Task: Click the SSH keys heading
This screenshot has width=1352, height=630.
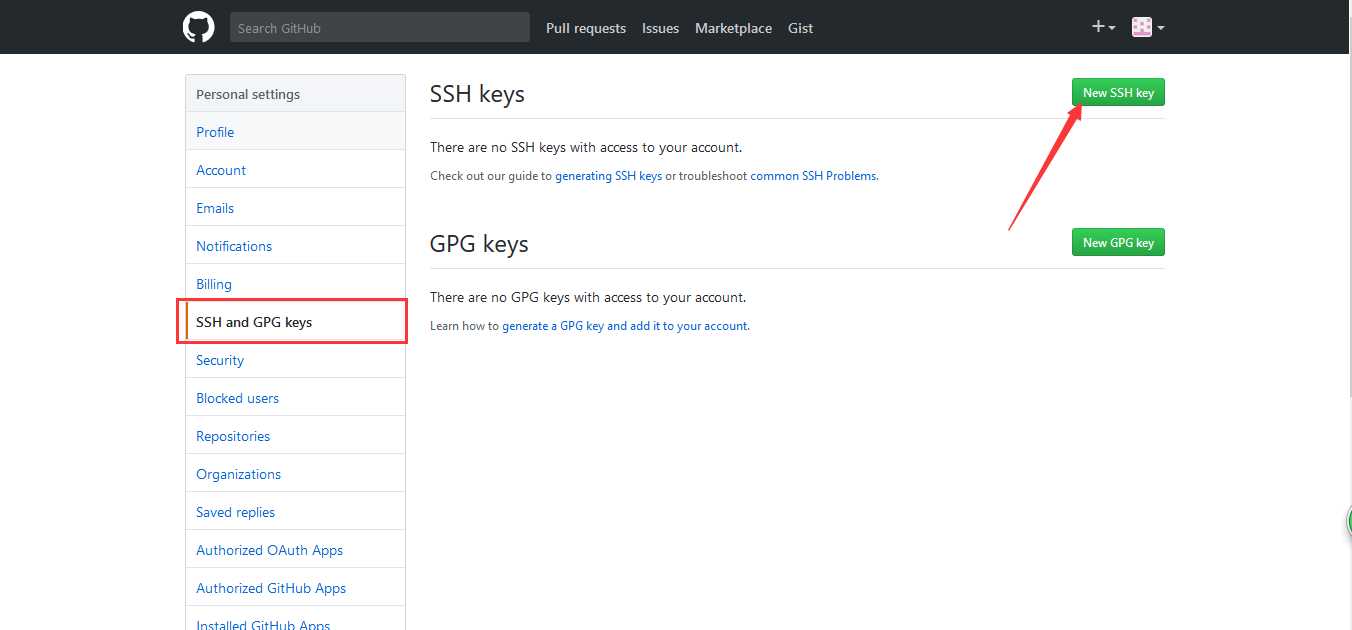Action: click(477, 94)
